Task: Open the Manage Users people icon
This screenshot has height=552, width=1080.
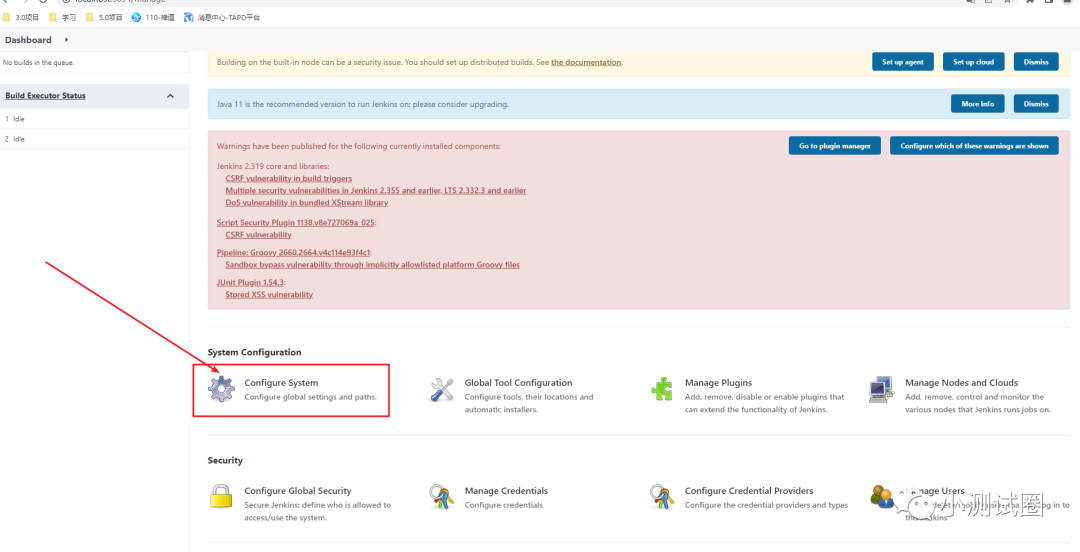Action: pos(882,495)
